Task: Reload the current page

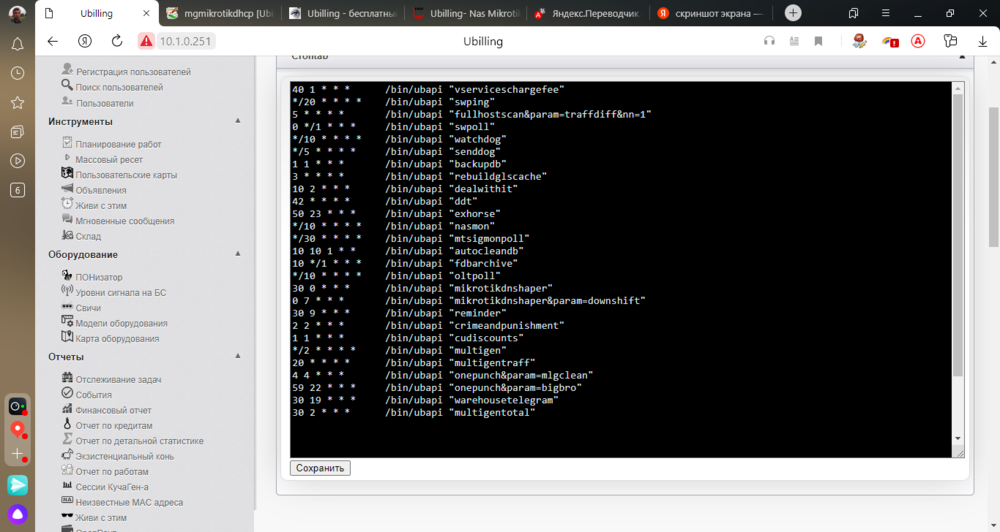Action: [117, 41]
